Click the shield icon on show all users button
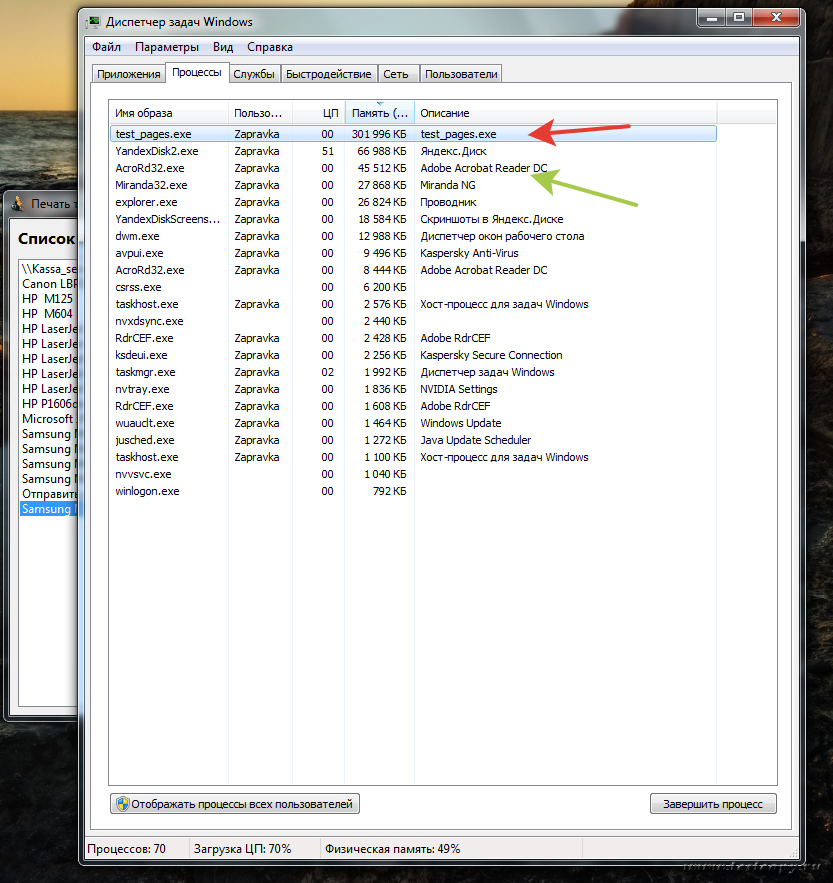The width and height of the screenshot is (833, 883). [122, 804]
